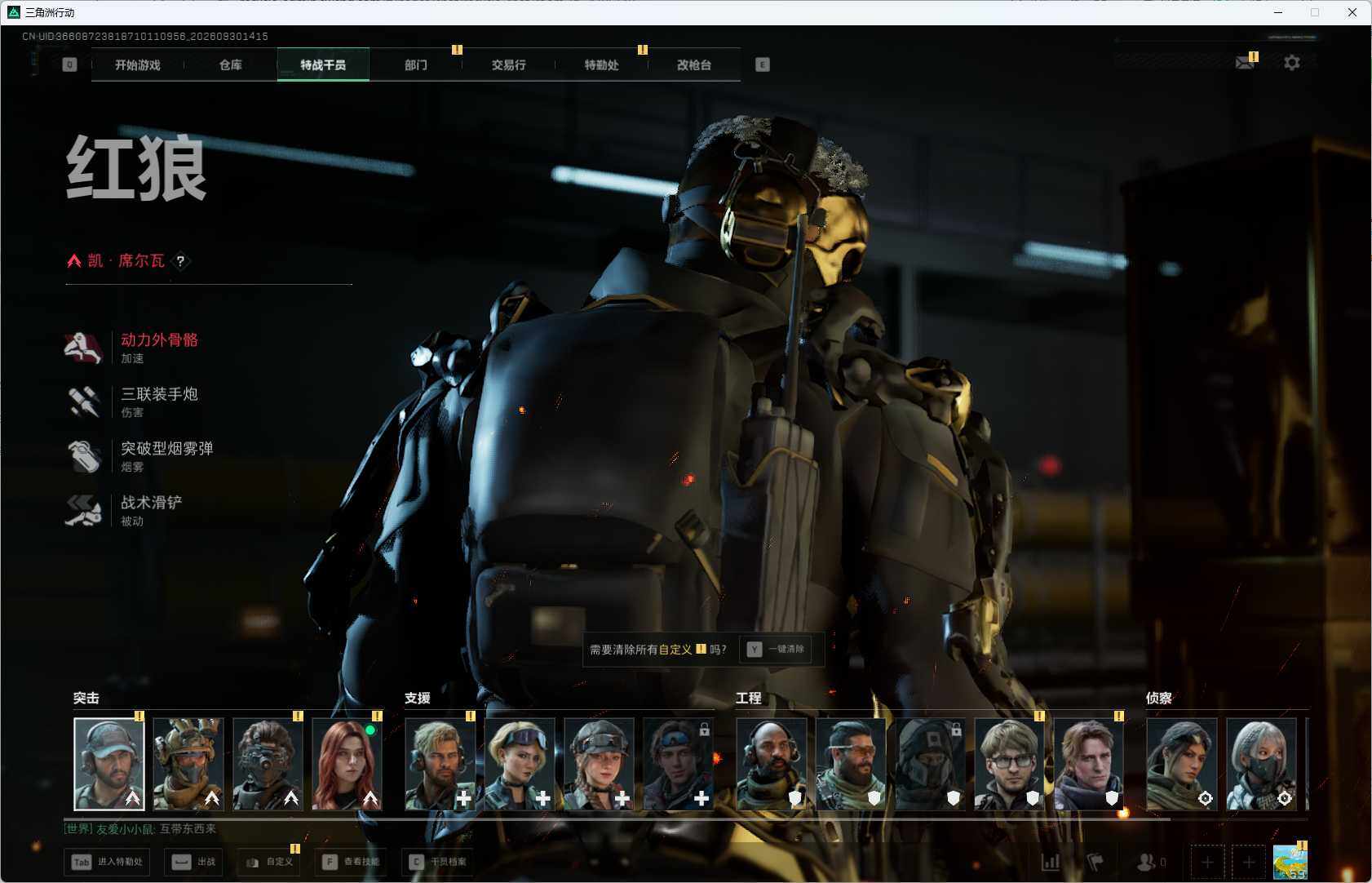
Task: Select the capped bearded assault operator portrait
Action: click(109, 764)
